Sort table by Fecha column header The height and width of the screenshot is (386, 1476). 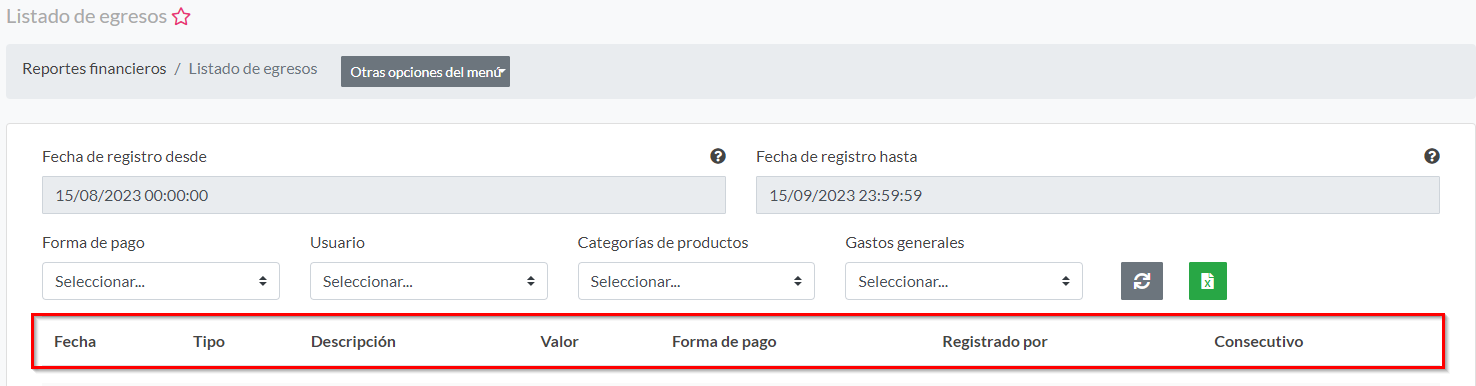pos(75,341)
